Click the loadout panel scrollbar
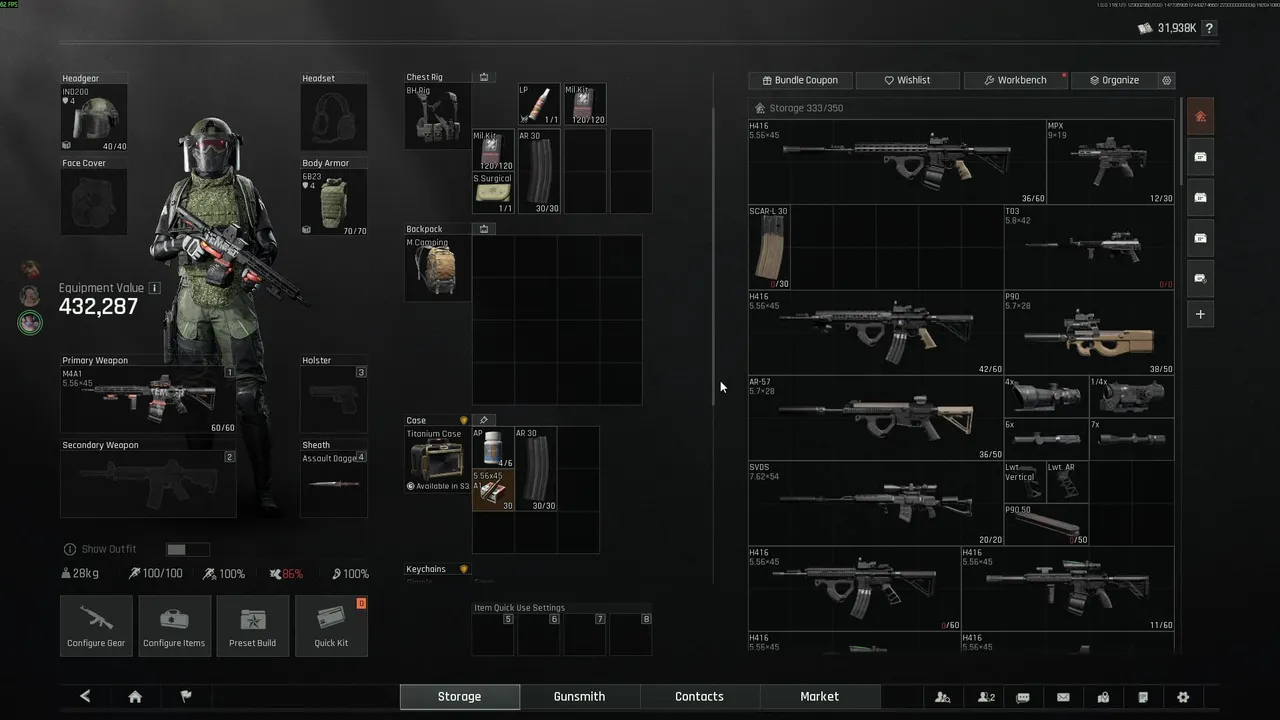This screenshot has height=720, width=1280. [x=713, y=255]
